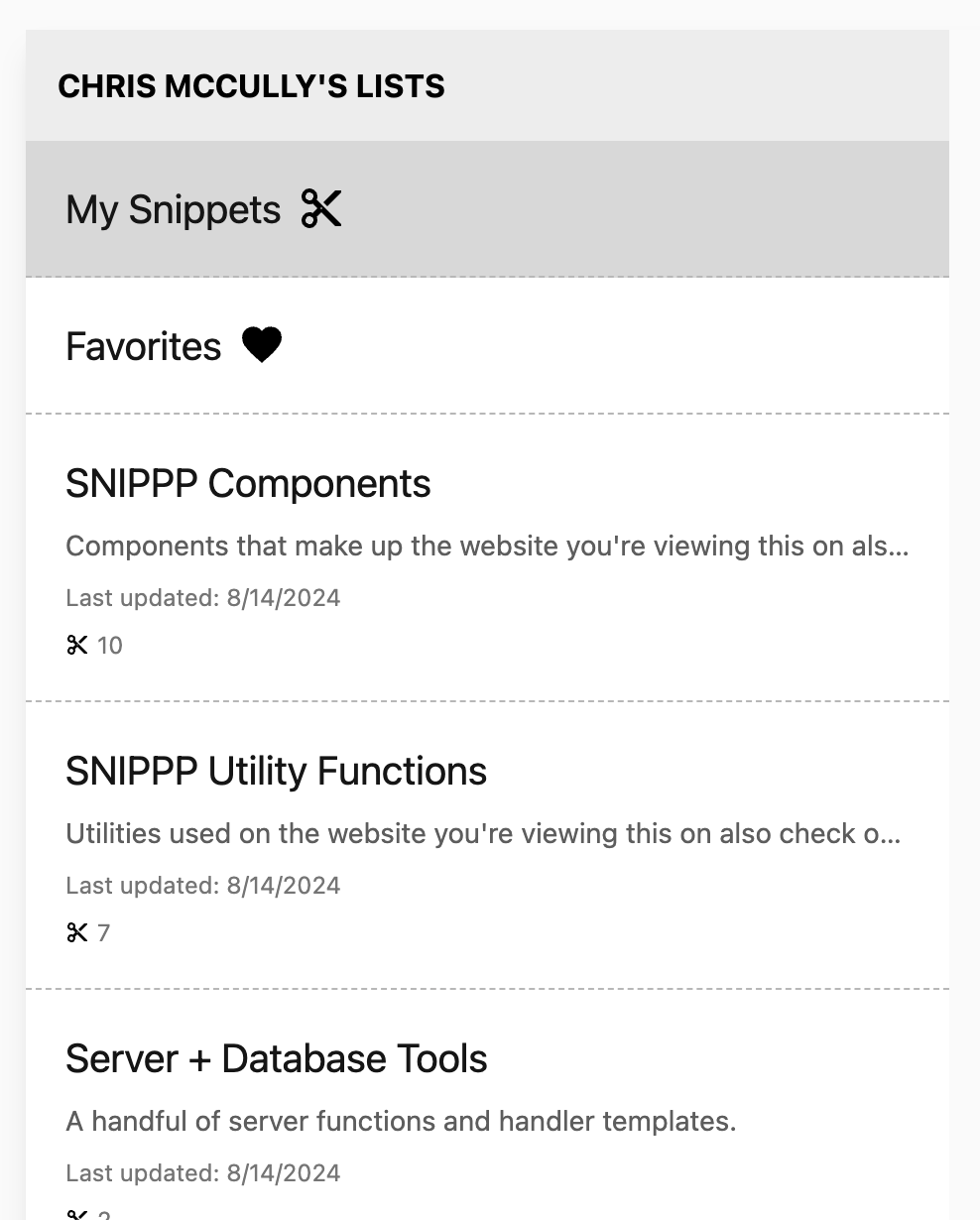Click Last updated date under SNIPPP Components
The width and height of the screenshot is (980, 1220).
click(202, 598)
